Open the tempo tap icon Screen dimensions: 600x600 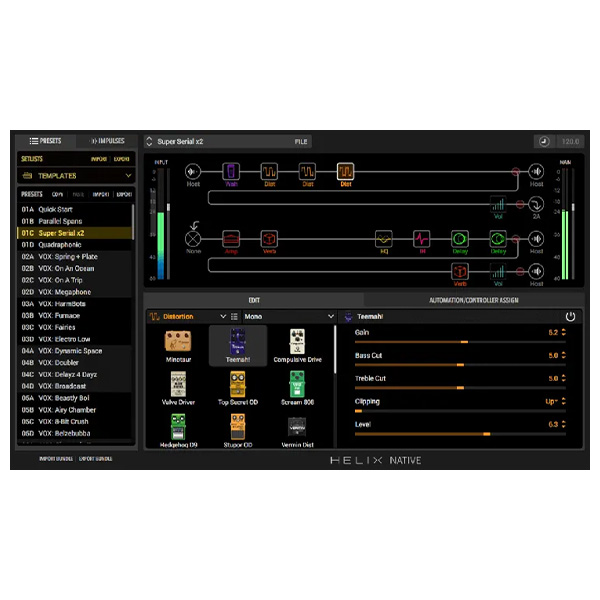coord(545,142)
